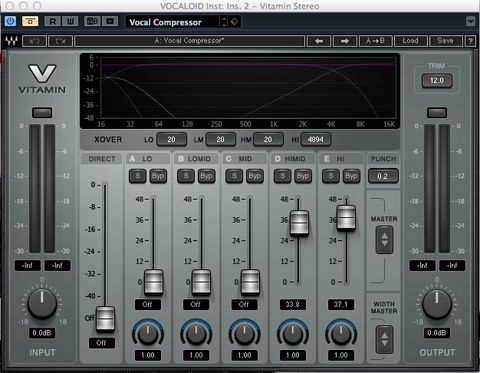Open the Vocal Compressor preset dropdown
The width and height of the screenshot is (480, 373).
172,22
